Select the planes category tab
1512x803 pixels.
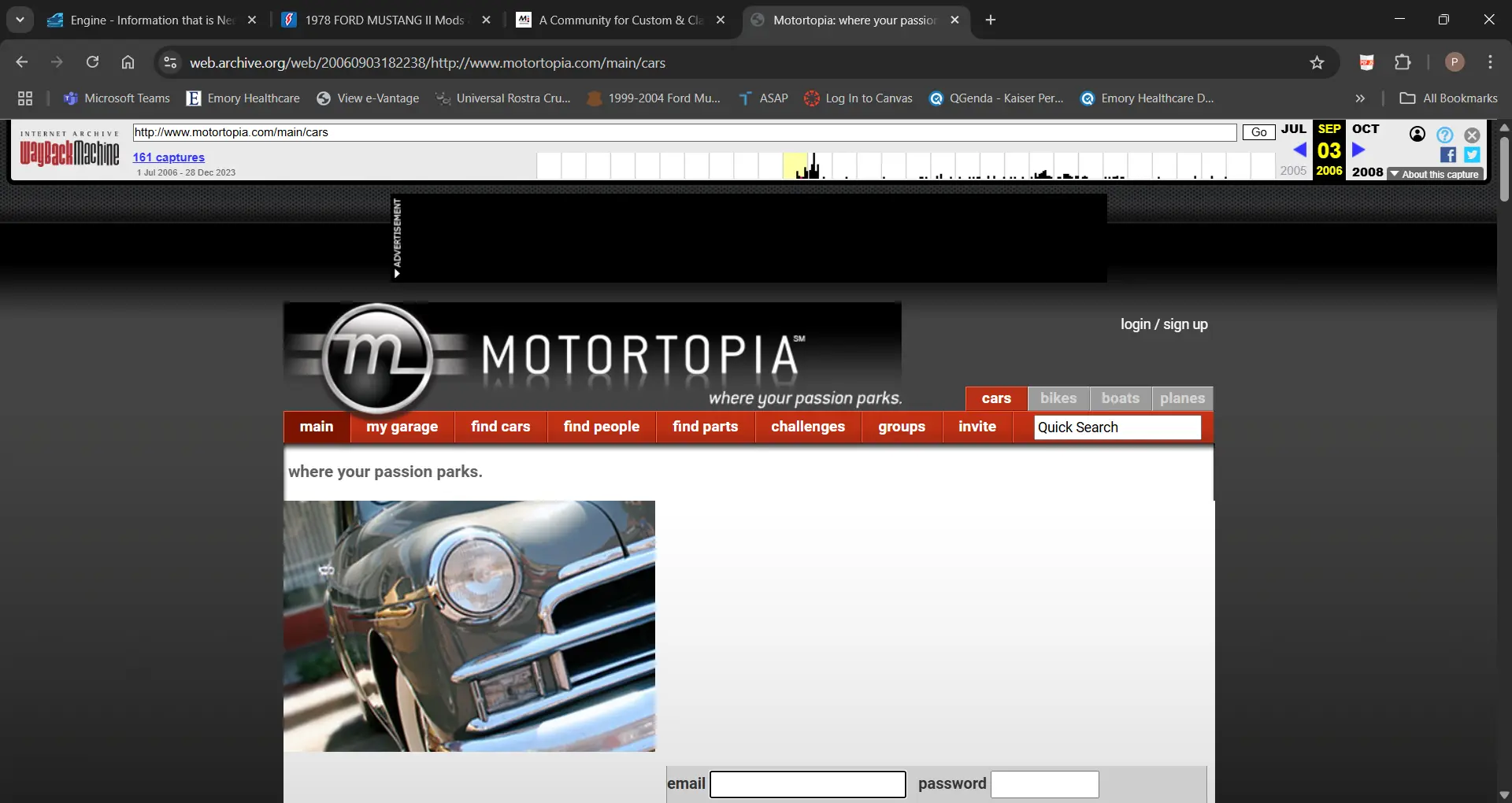point(1182,398)
